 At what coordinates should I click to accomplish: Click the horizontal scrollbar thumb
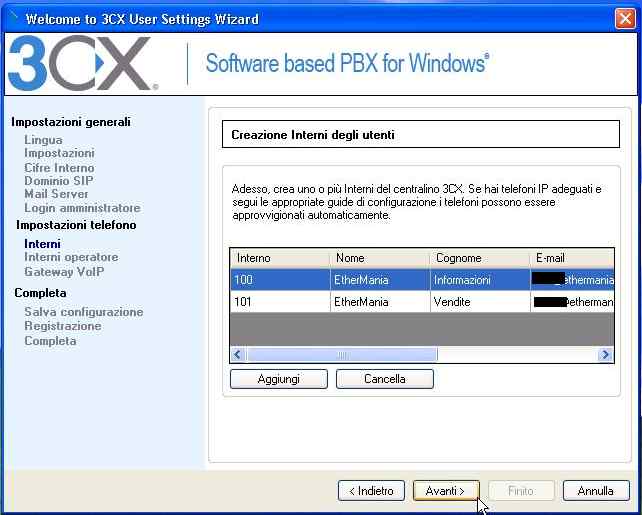coord(342,355)
